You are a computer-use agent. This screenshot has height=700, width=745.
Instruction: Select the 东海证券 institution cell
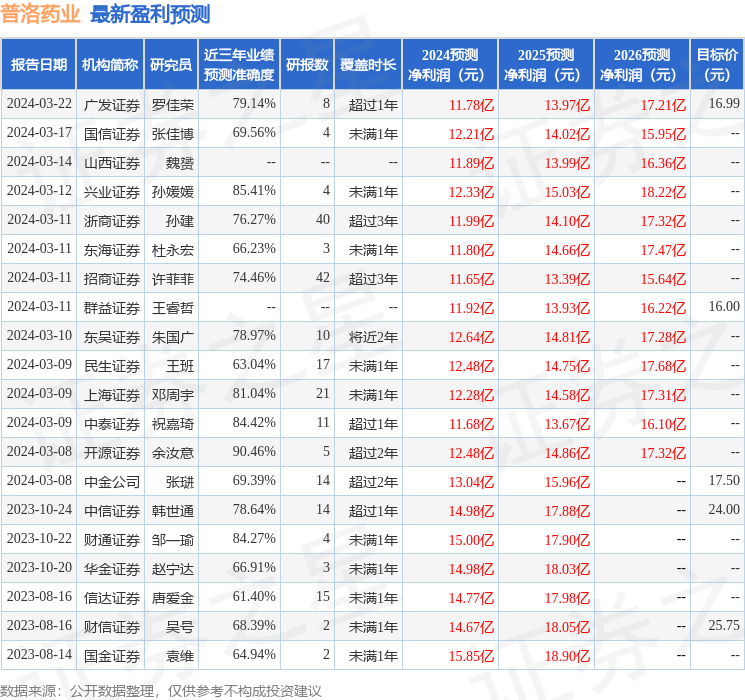pyautogui.click(x=112, y=250)
